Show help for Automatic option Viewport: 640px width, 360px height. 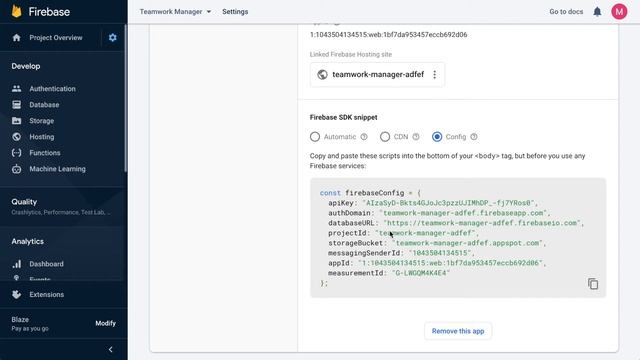point(364,137)
